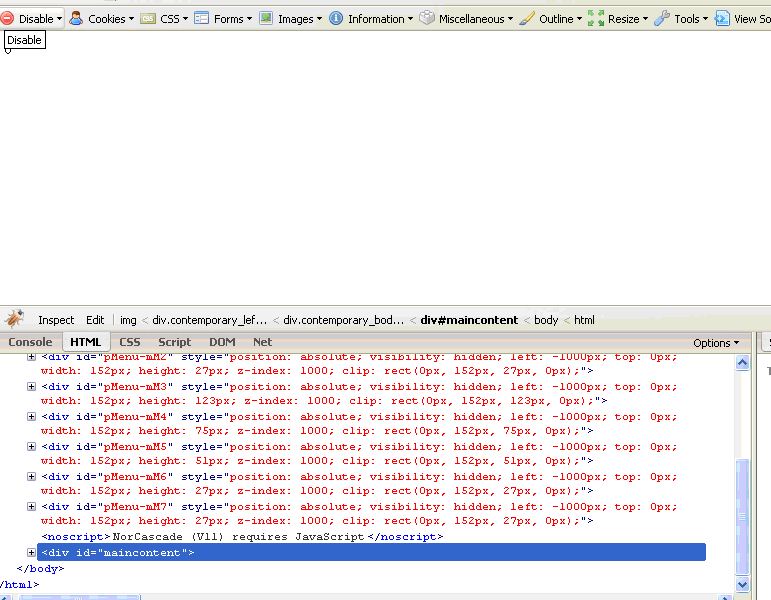
Task: Expand the maincontent div node
Action: pyautogui.click(x=31, y=552)
